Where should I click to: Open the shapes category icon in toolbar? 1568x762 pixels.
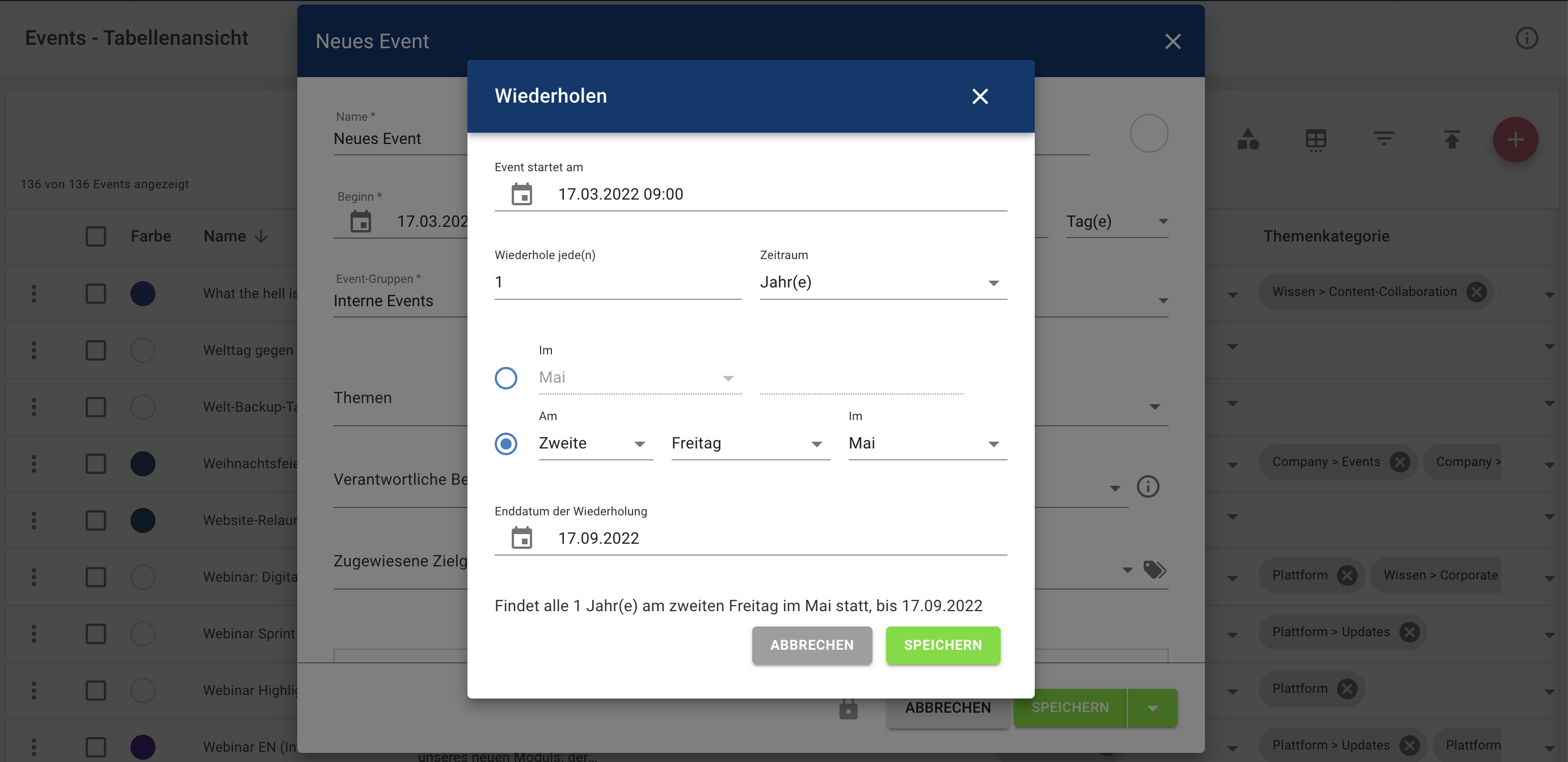click(x=1247, y=139)
